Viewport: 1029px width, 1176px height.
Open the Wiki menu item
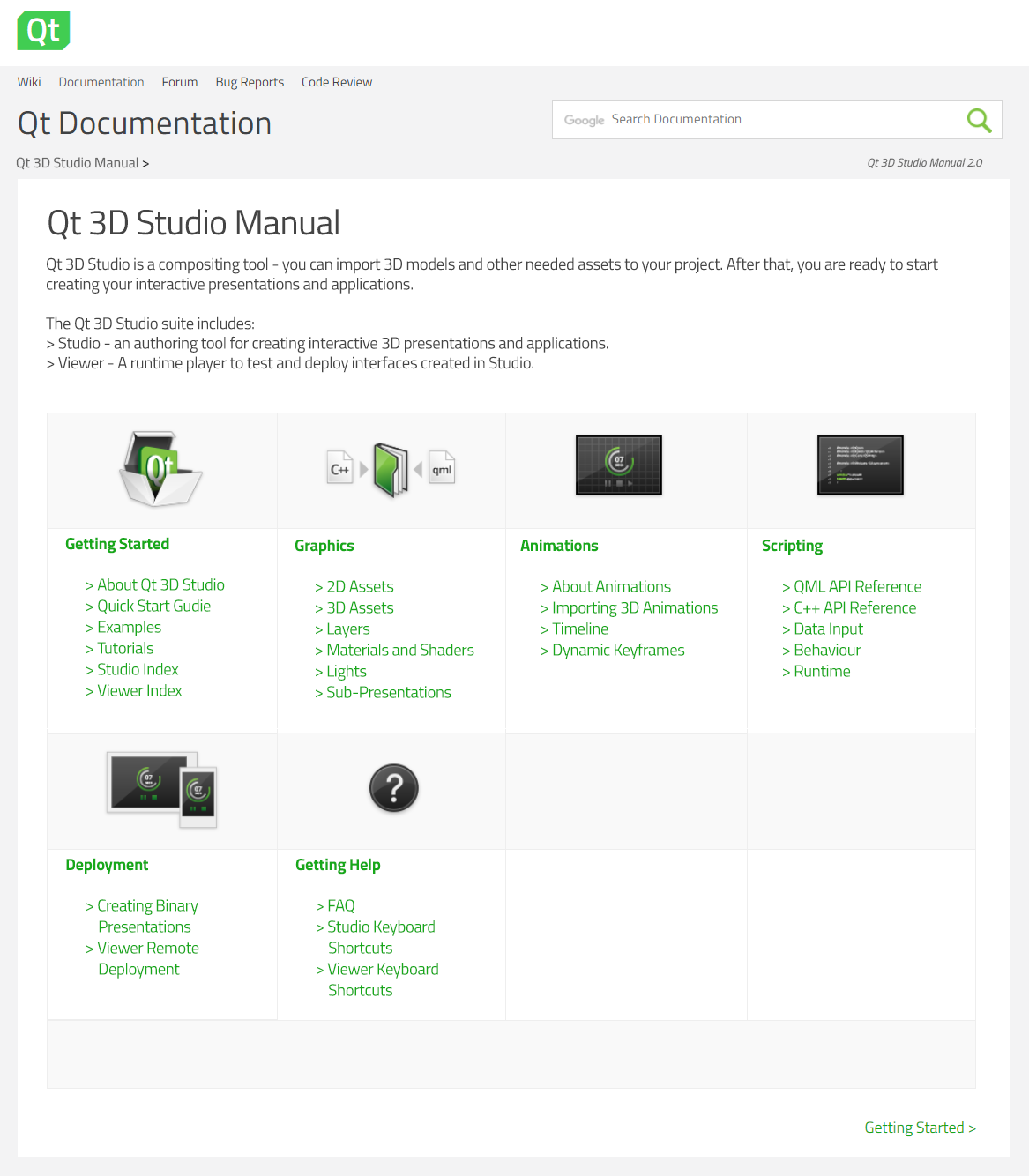29,82
